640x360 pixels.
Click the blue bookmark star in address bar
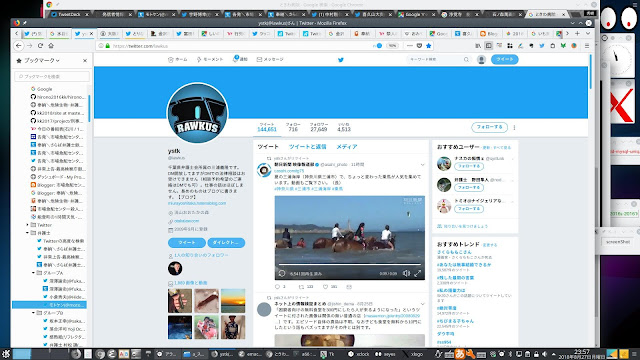coord(429,46)
